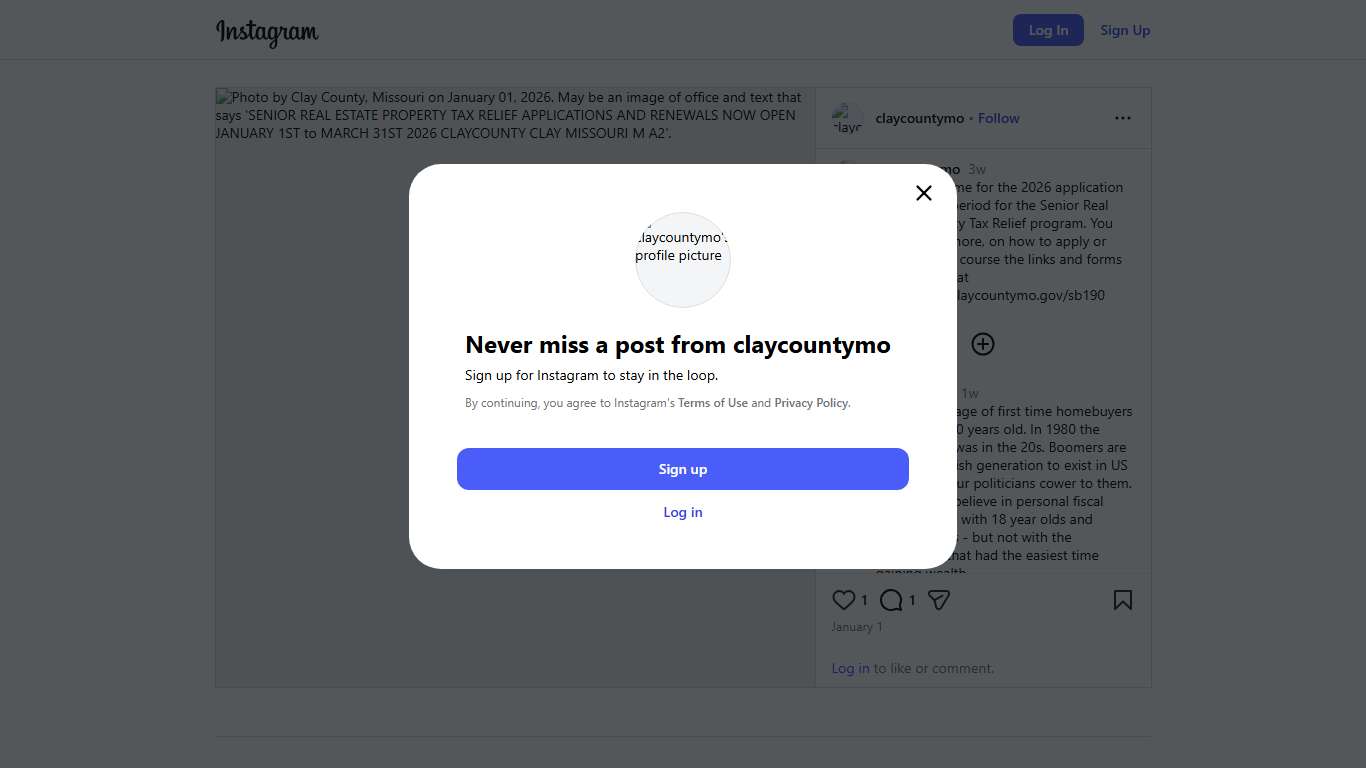Click the Log In button in header
1366x768 pixels.
[1048, 30]
